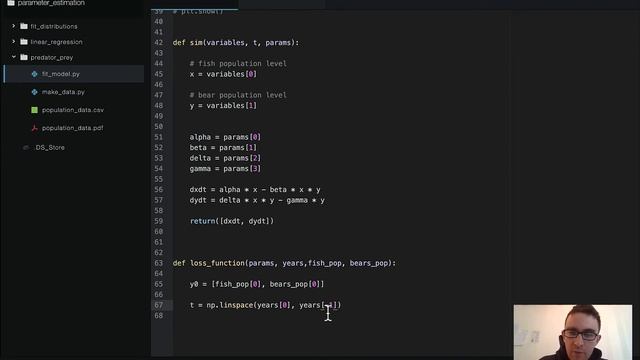Image resolution: width=640 pixels, height=360 pixels.
Task: Click 'alpha = params[0]' line
Action: point(225,137)
